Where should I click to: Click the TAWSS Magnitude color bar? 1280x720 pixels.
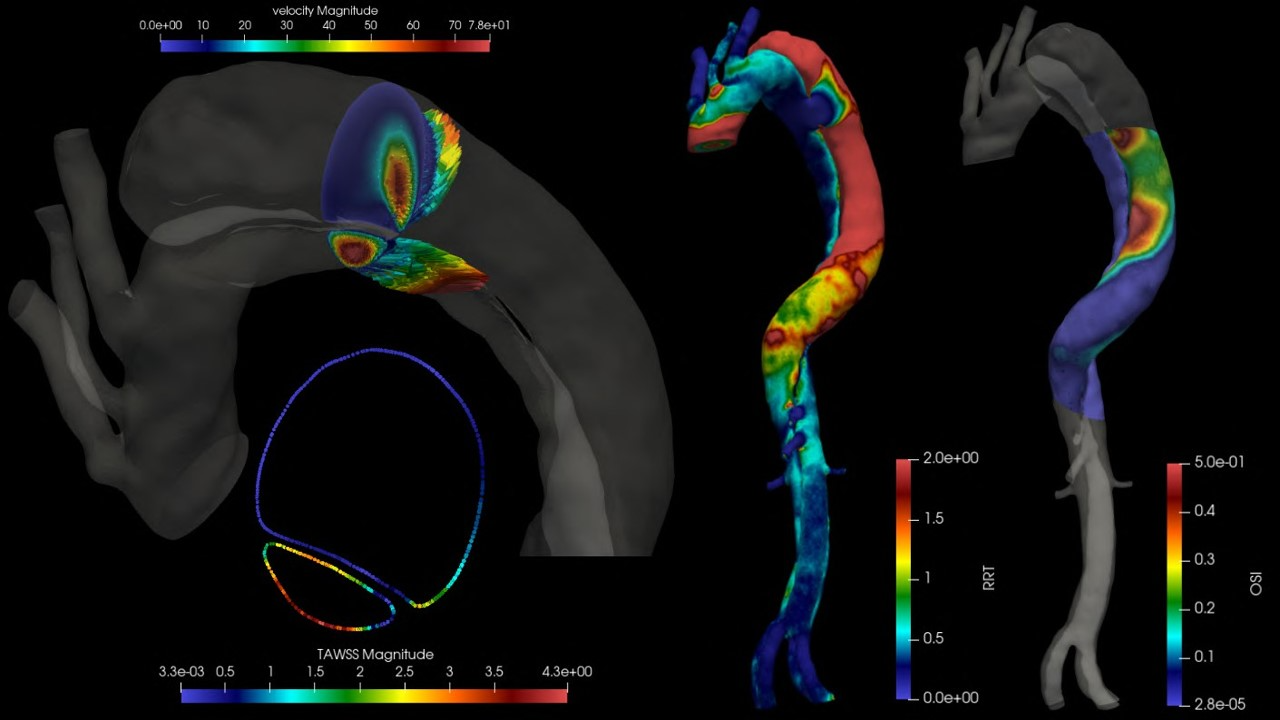click(374, 696)
